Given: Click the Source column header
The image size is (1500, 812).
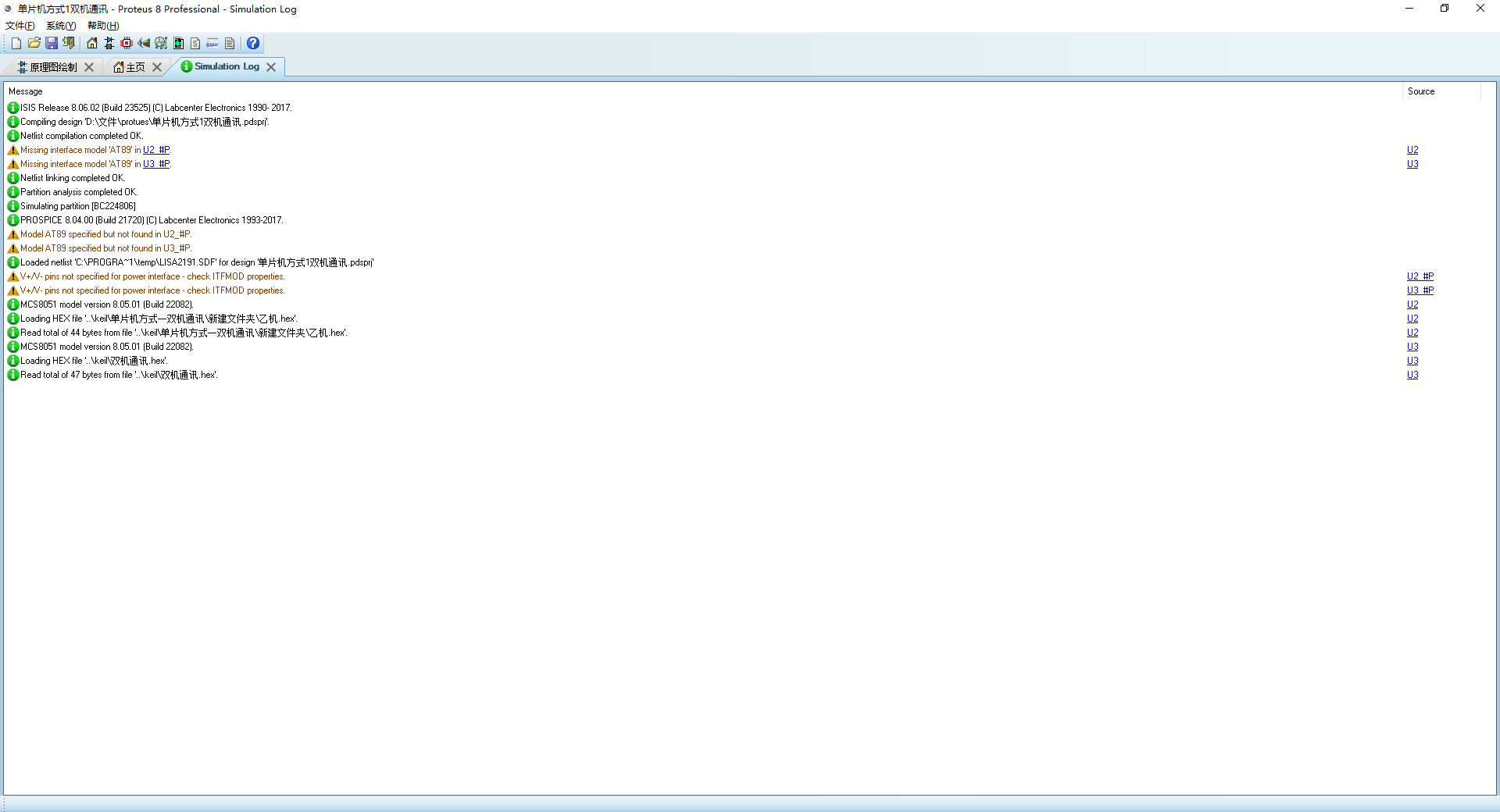Looking at the screenshot, I should 1441,91.
